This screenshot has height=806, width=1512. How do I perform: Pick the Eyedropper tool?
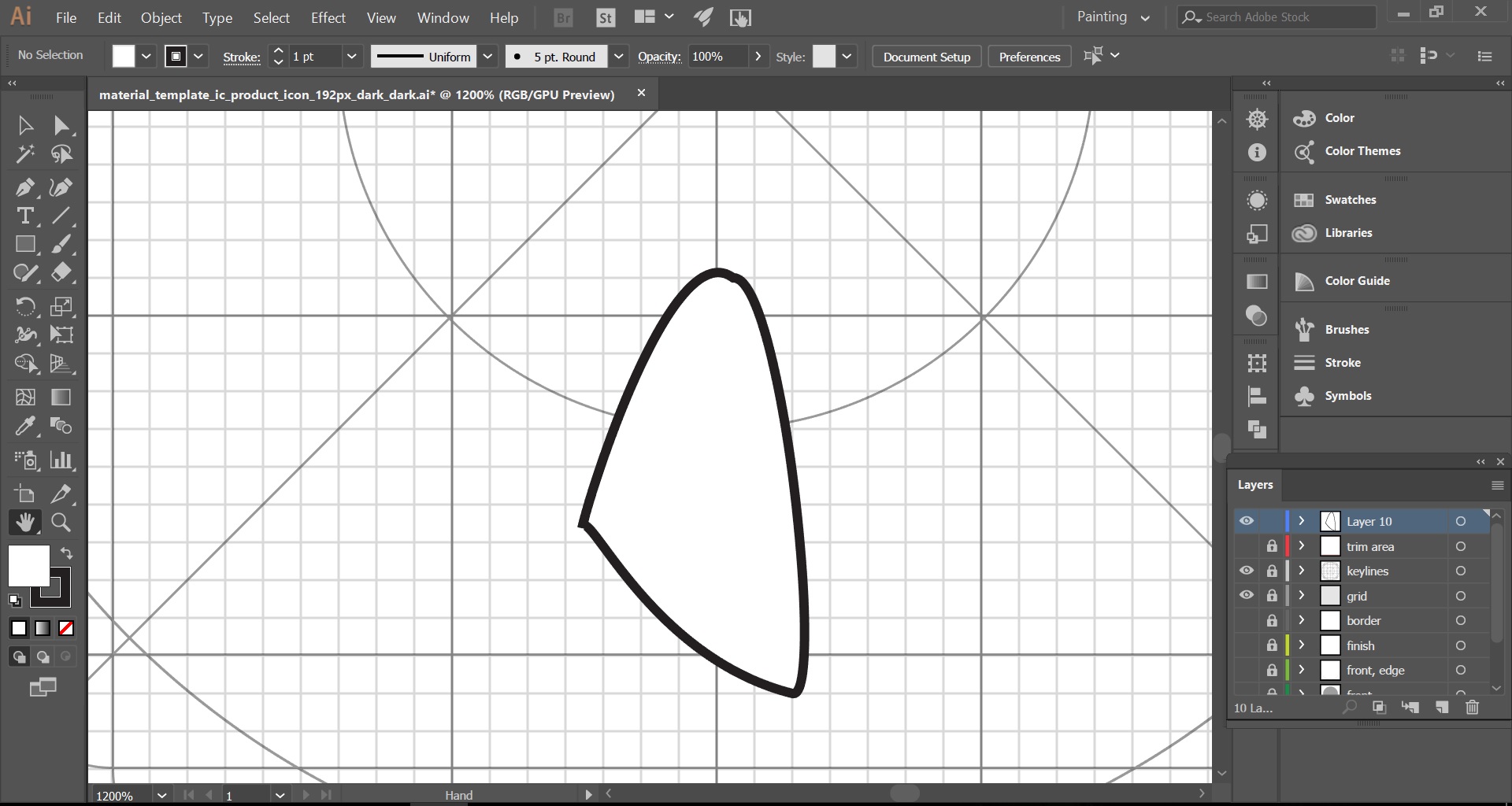click(25, 426)
